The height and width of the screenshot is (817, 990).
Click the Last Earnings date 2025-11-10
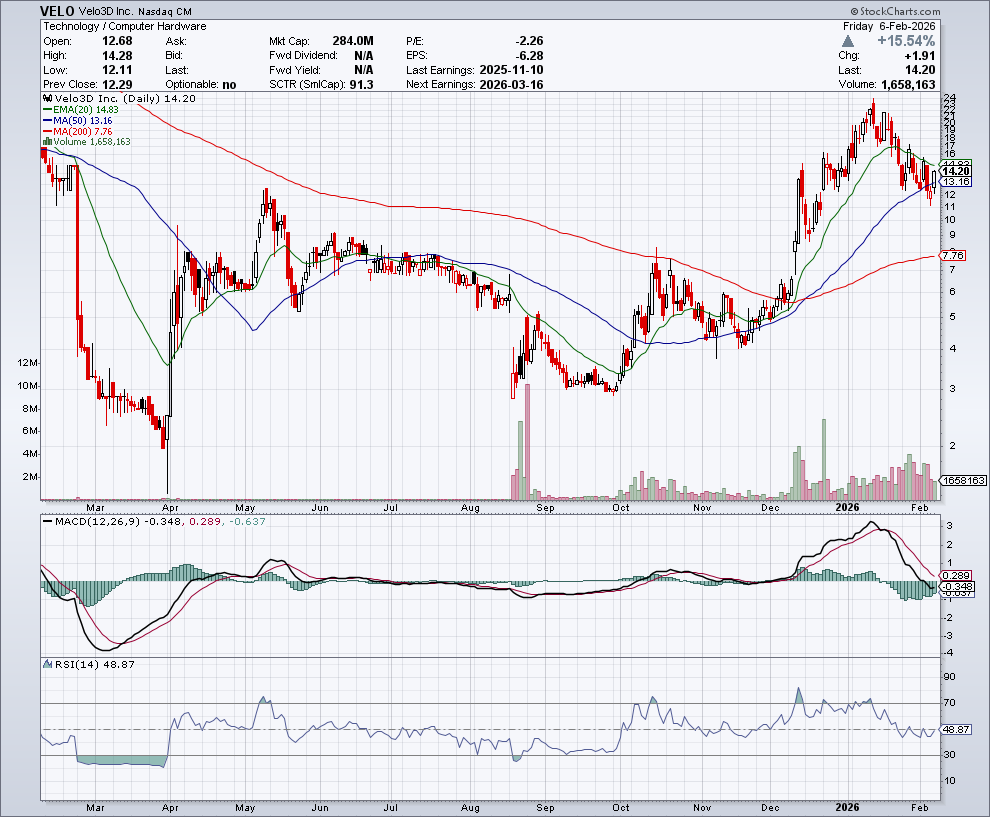pos(511,70)
